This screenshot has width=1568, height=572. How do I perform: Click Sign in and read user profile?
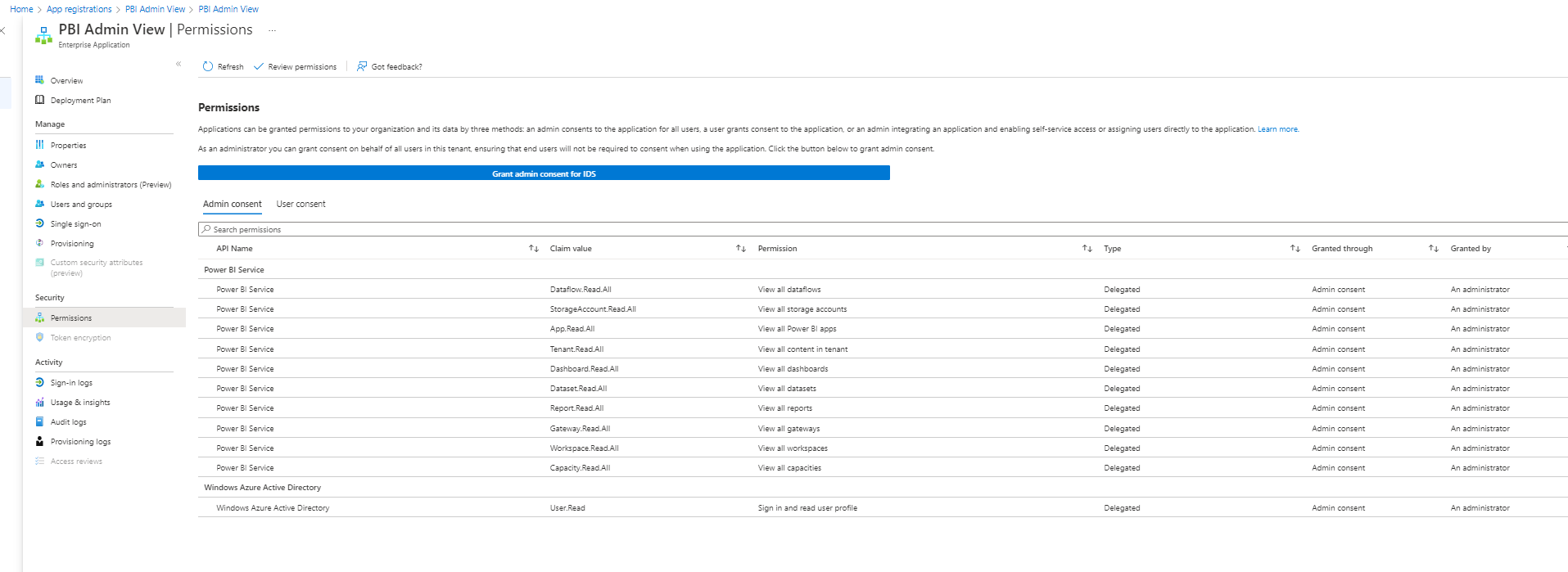(x=807, y=508)
